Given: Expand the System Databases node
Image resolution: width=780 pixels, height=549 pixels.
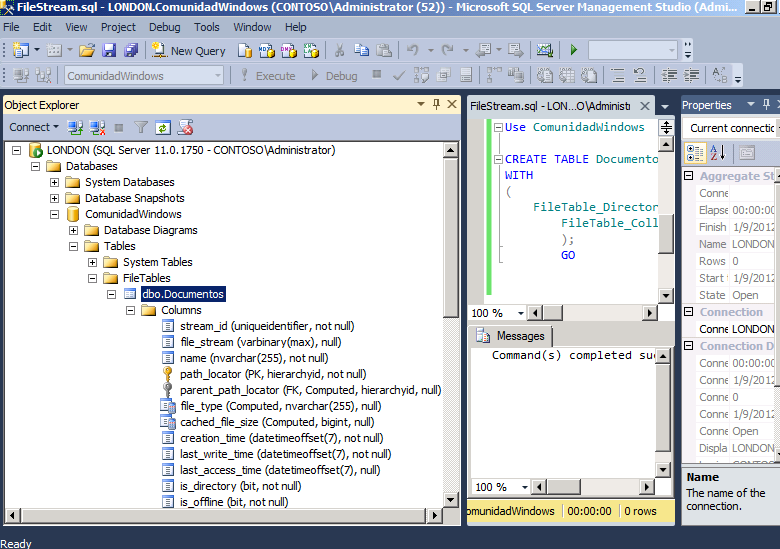Looking at the screenshot, I should click(x=55, y=182).
